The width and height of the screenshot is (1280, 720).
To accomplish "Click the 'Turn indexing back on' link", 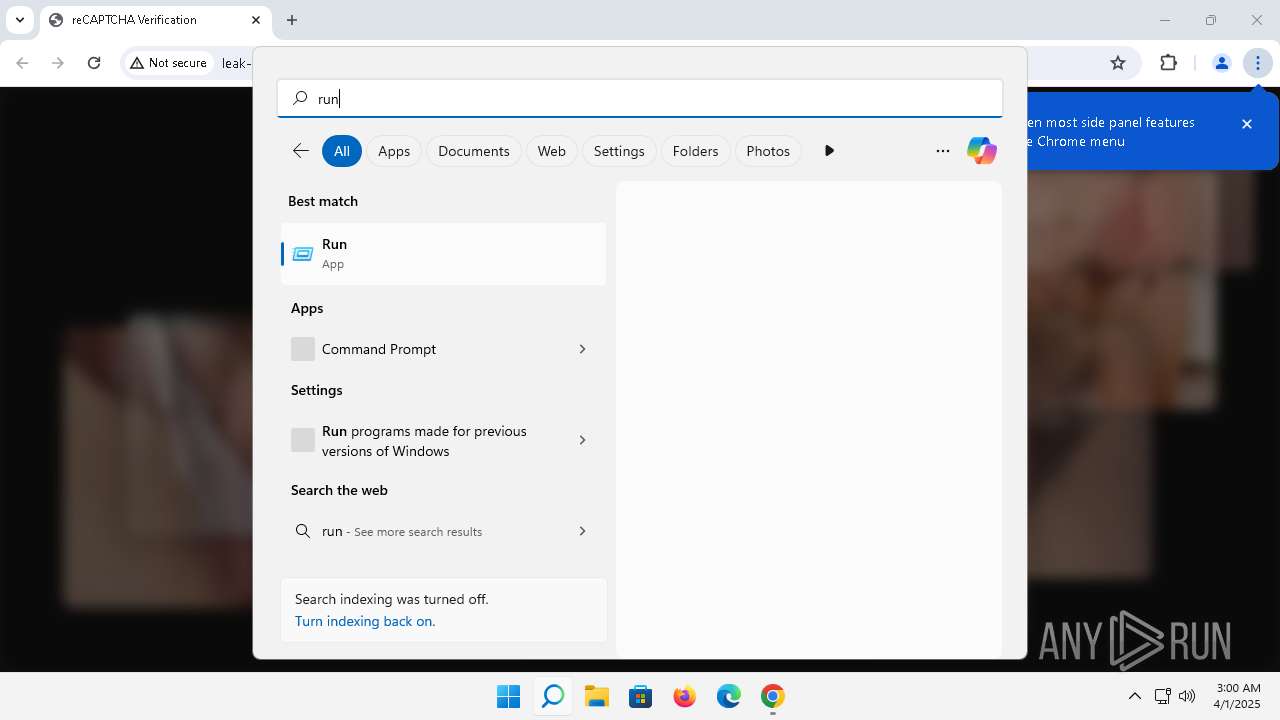I will click(365, 621).
